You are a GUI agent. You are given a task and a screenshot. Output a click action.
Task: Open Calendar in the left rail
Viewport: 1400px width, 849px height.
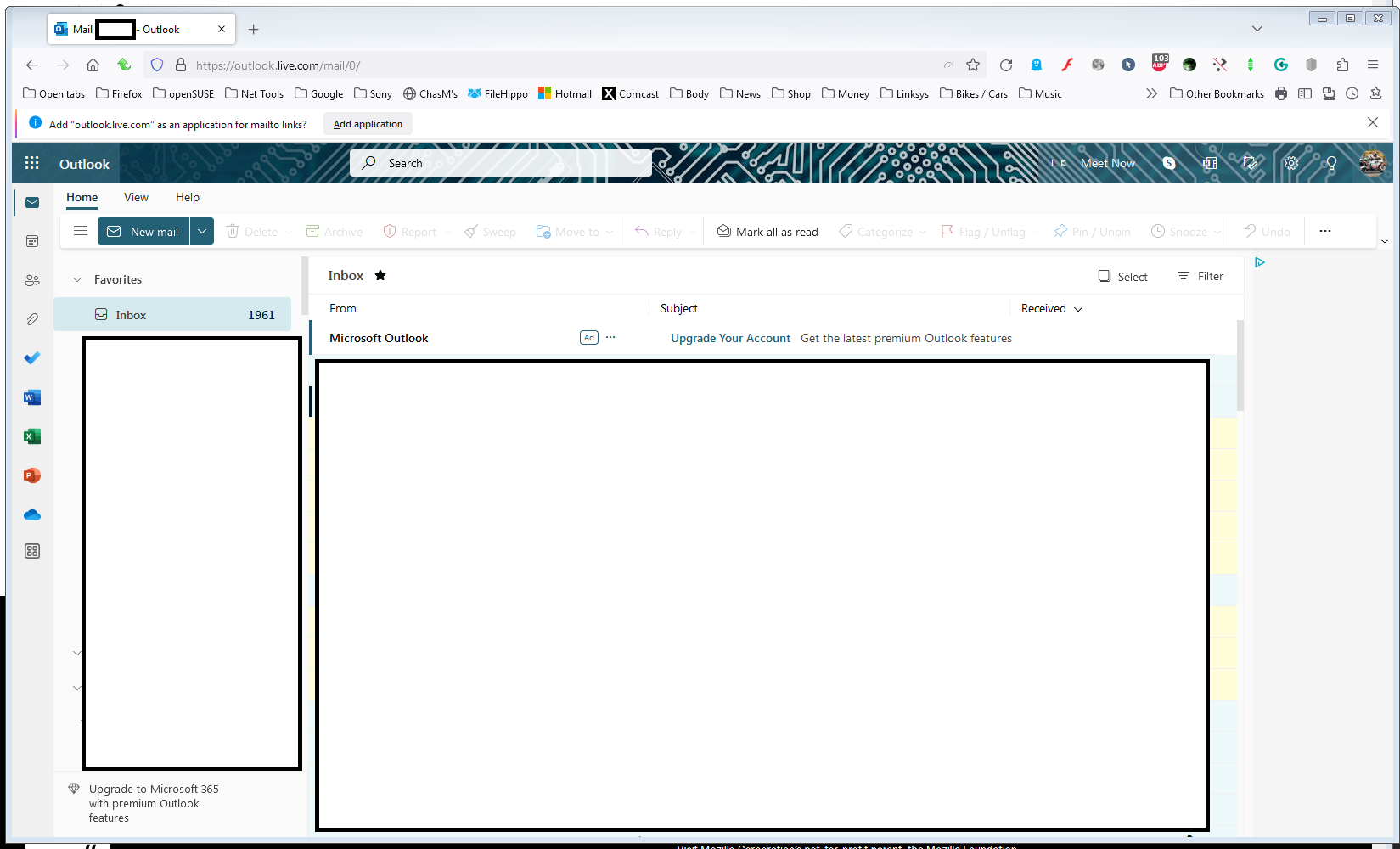point(32,241)
